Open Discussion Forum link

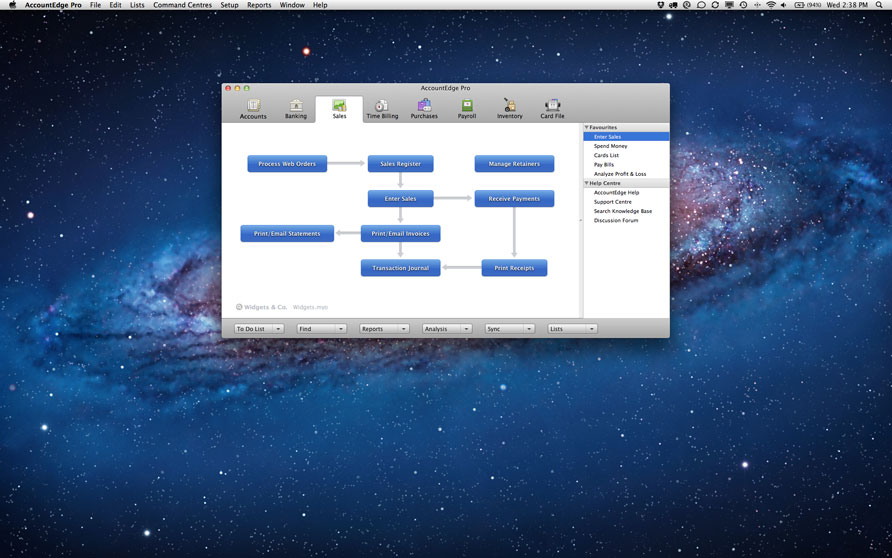point(616,220)
